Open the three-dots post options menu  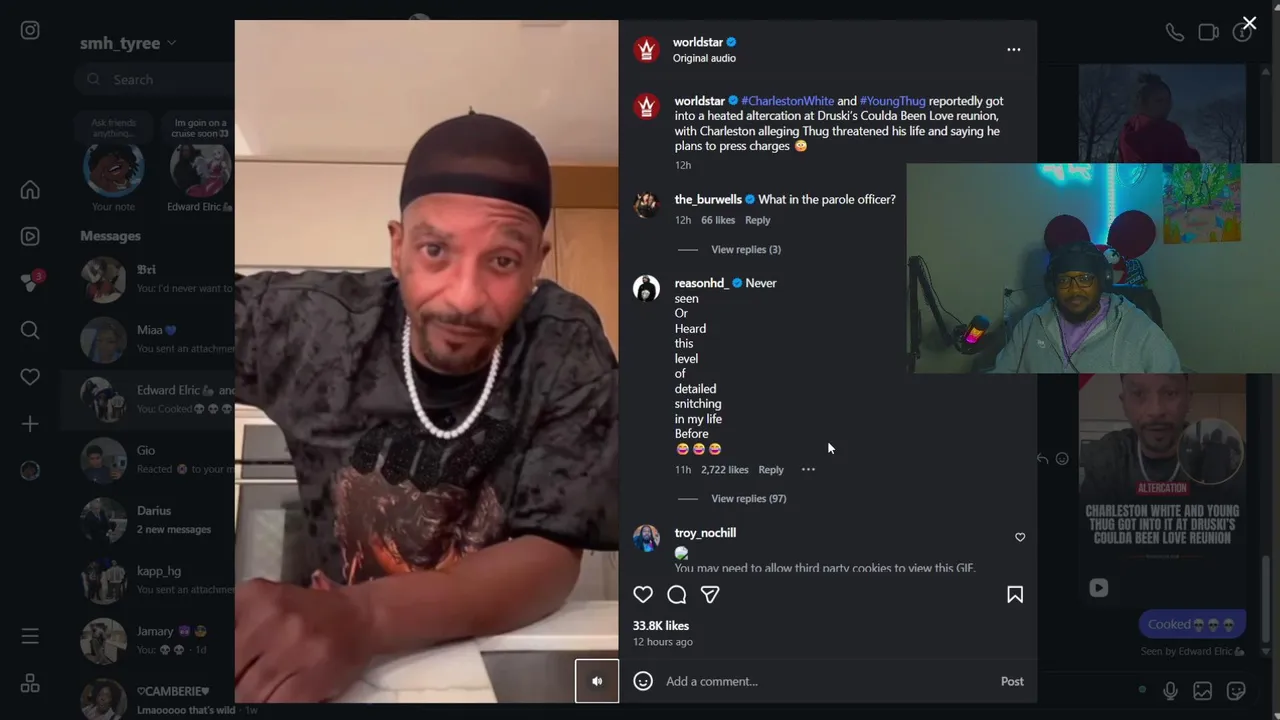click(x=1014, y=49)
